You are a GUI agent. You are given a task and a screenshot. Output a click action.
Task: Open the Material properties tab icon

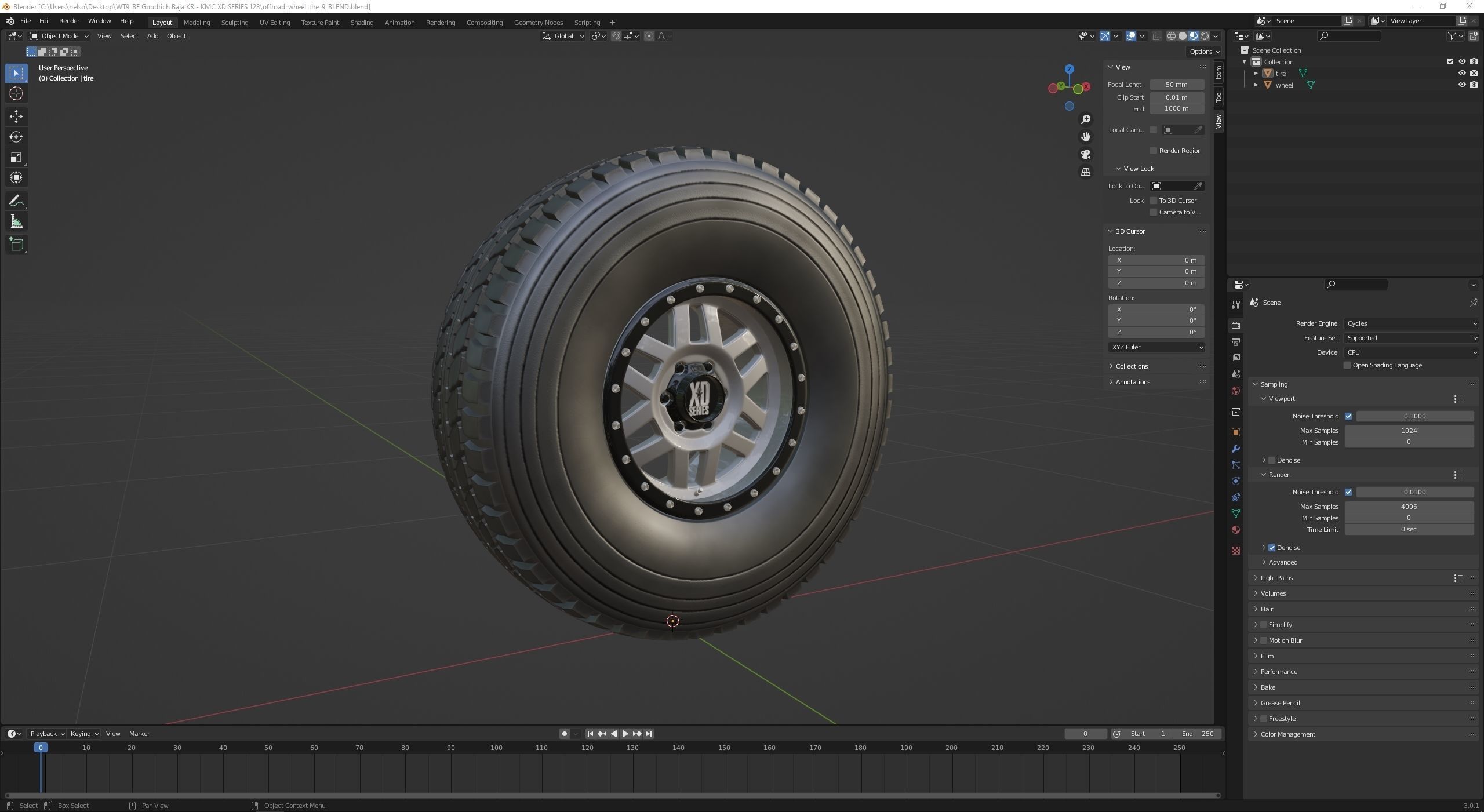pos(1236,530)
